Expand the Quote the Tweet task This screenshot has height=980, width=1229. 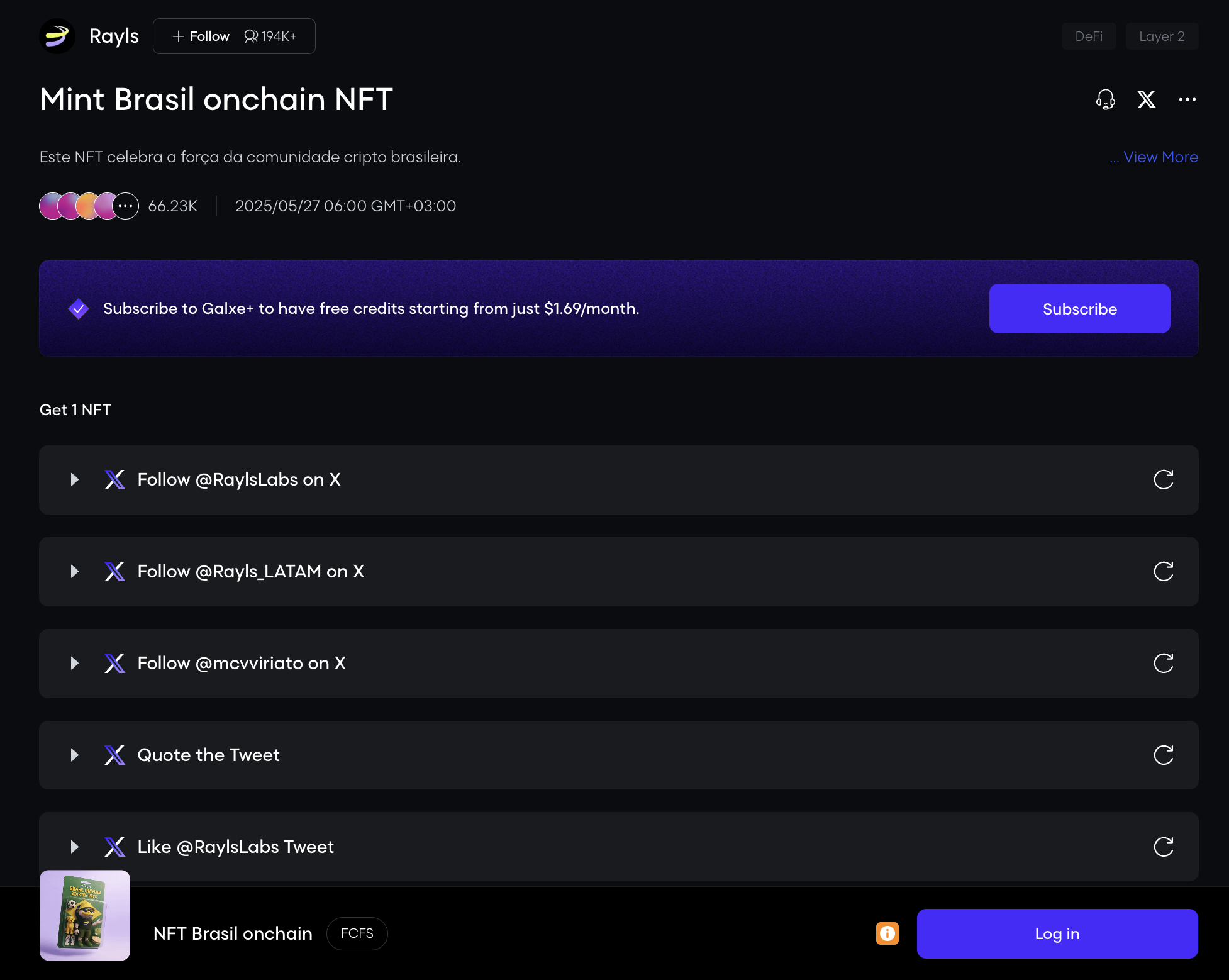(74, 755)
